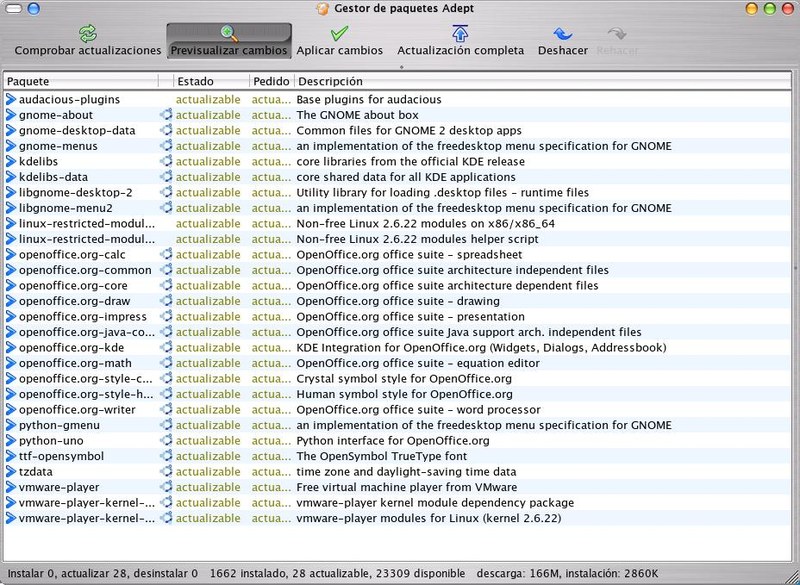Screen dimensions: 800x585
Task: Click Ubuntu icon beside openoffice.org-draw
Action: (x=166, y=301)
